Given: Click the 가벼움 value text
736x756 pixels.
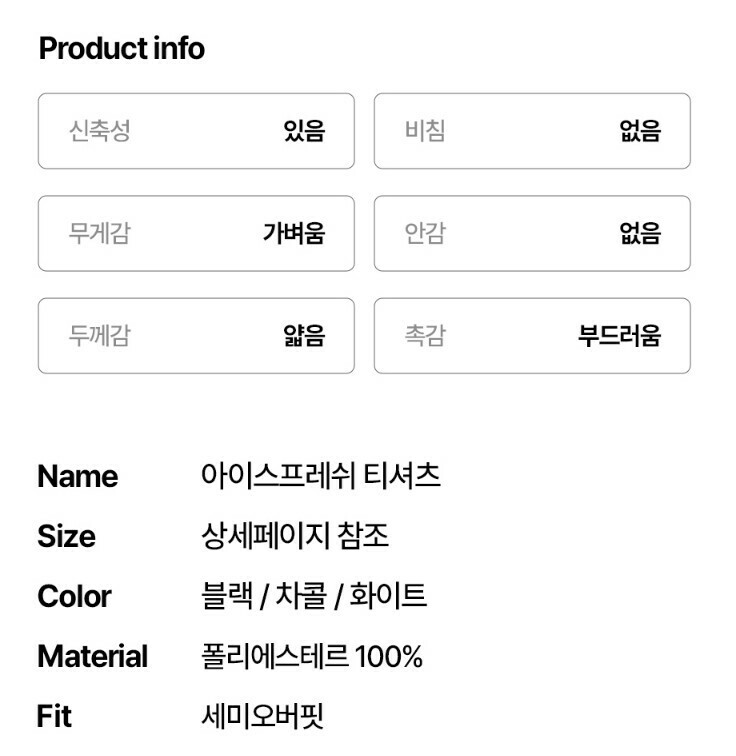Looking at the screenshot, I should click(294, 234).
